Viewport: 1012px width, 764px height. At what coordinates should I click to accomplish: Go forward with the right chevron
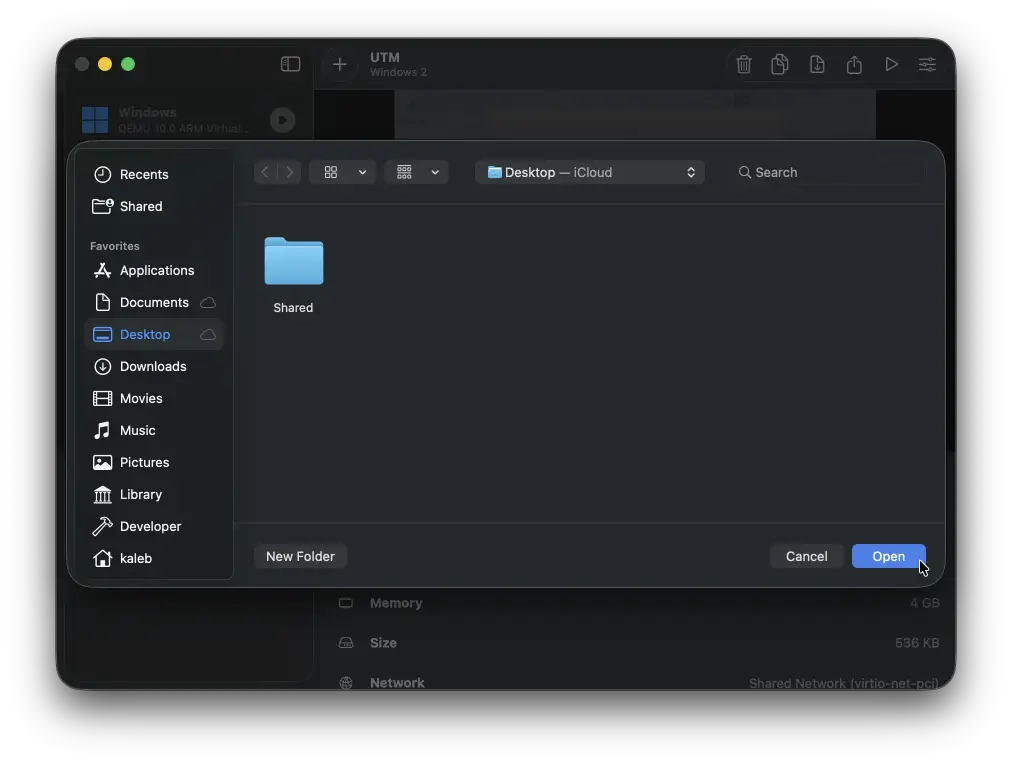[x=290, y=172]
